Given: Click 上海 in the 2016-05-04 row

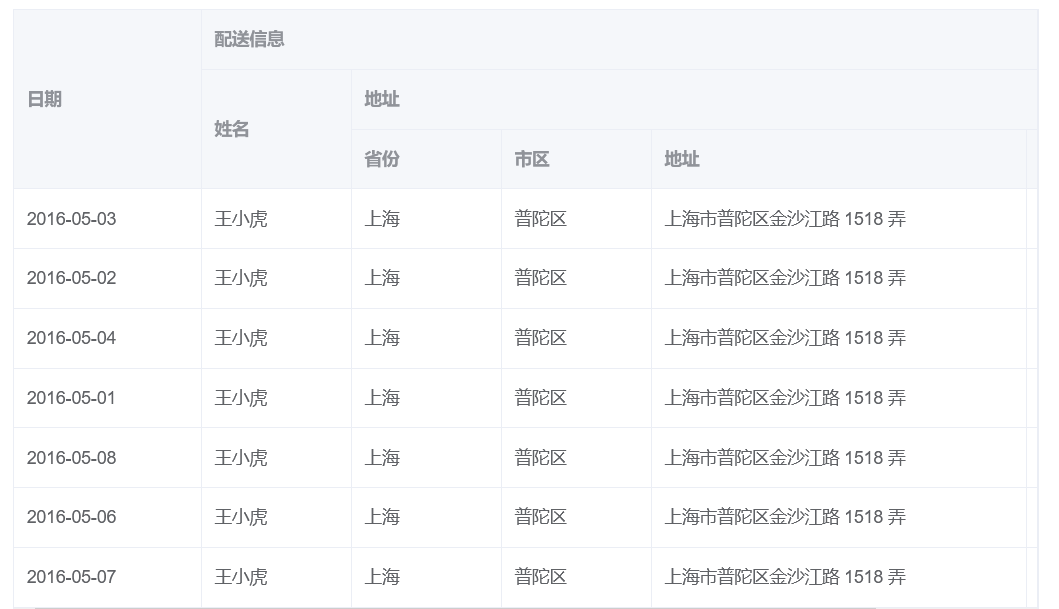Looking at the screenshot, I should (382, 338).
